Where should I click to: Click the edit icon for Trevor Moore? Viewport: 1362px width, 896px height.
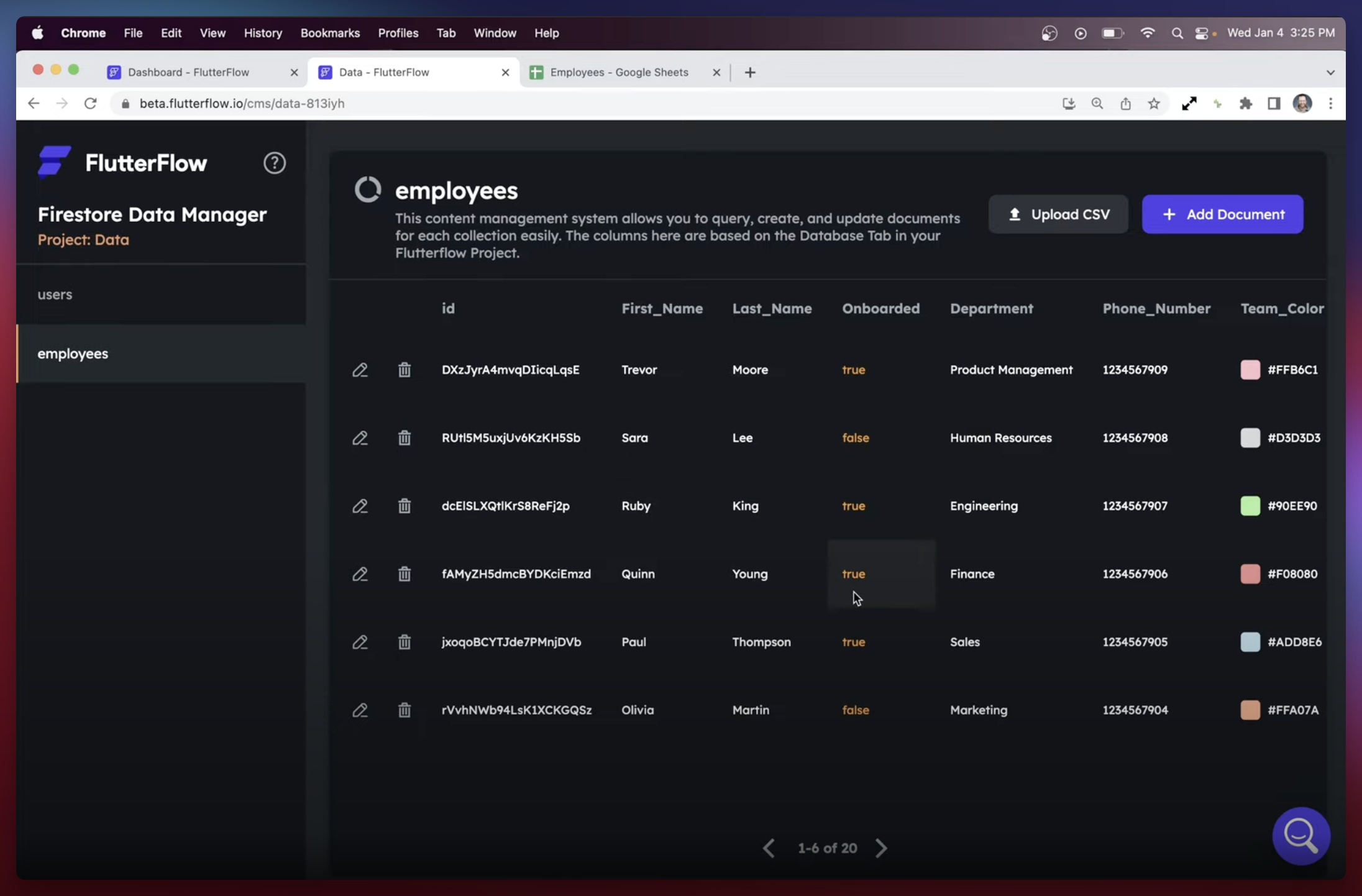[359, 370]
